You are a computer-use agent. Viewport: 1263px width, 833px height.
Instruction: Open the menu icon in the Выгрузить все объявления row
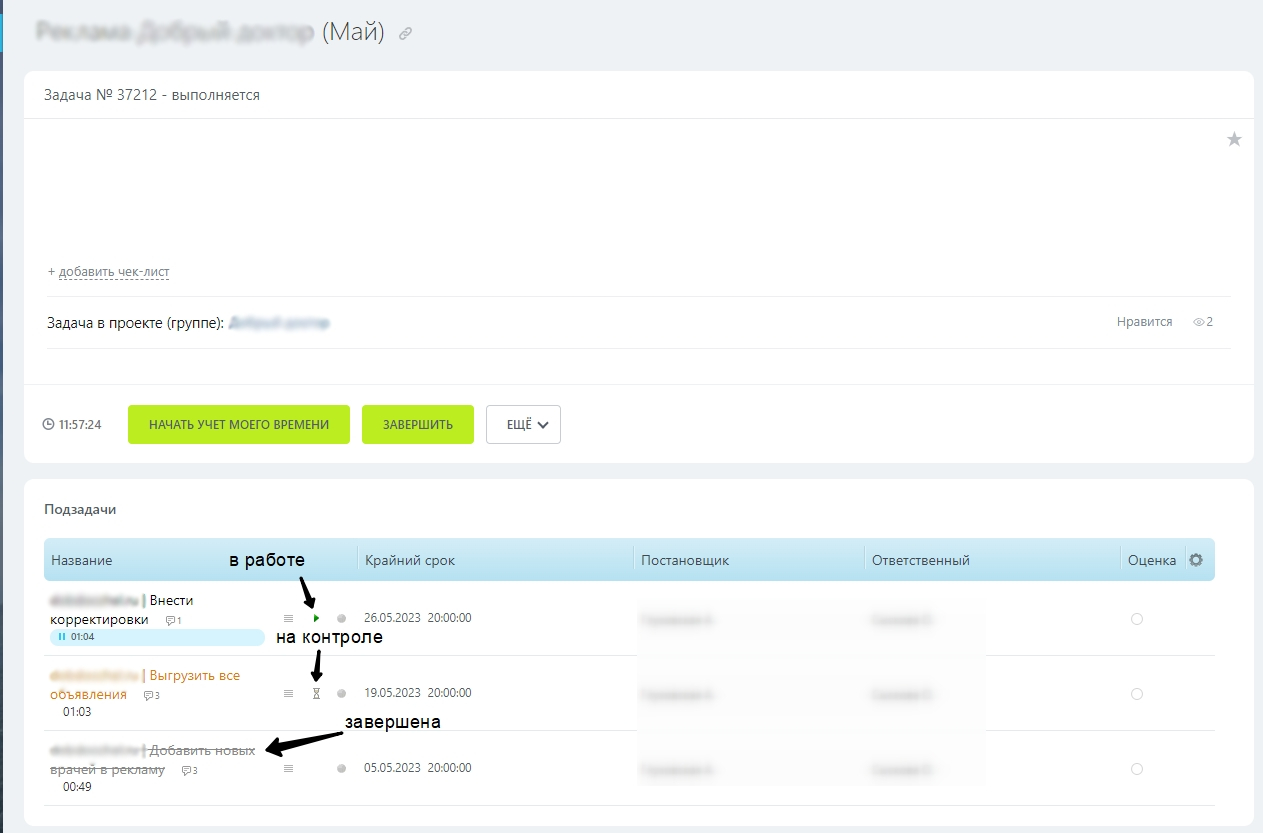(289, 693)
